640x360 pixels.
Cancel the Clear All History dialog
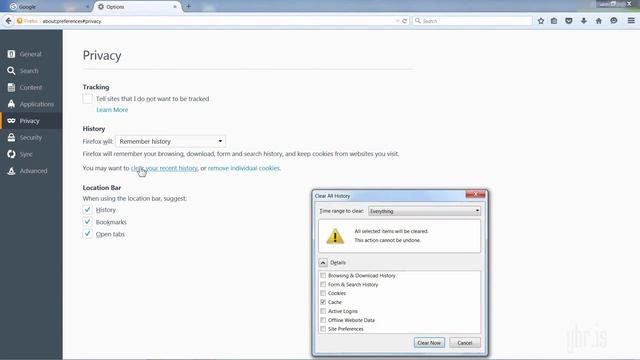click(465, 343)
